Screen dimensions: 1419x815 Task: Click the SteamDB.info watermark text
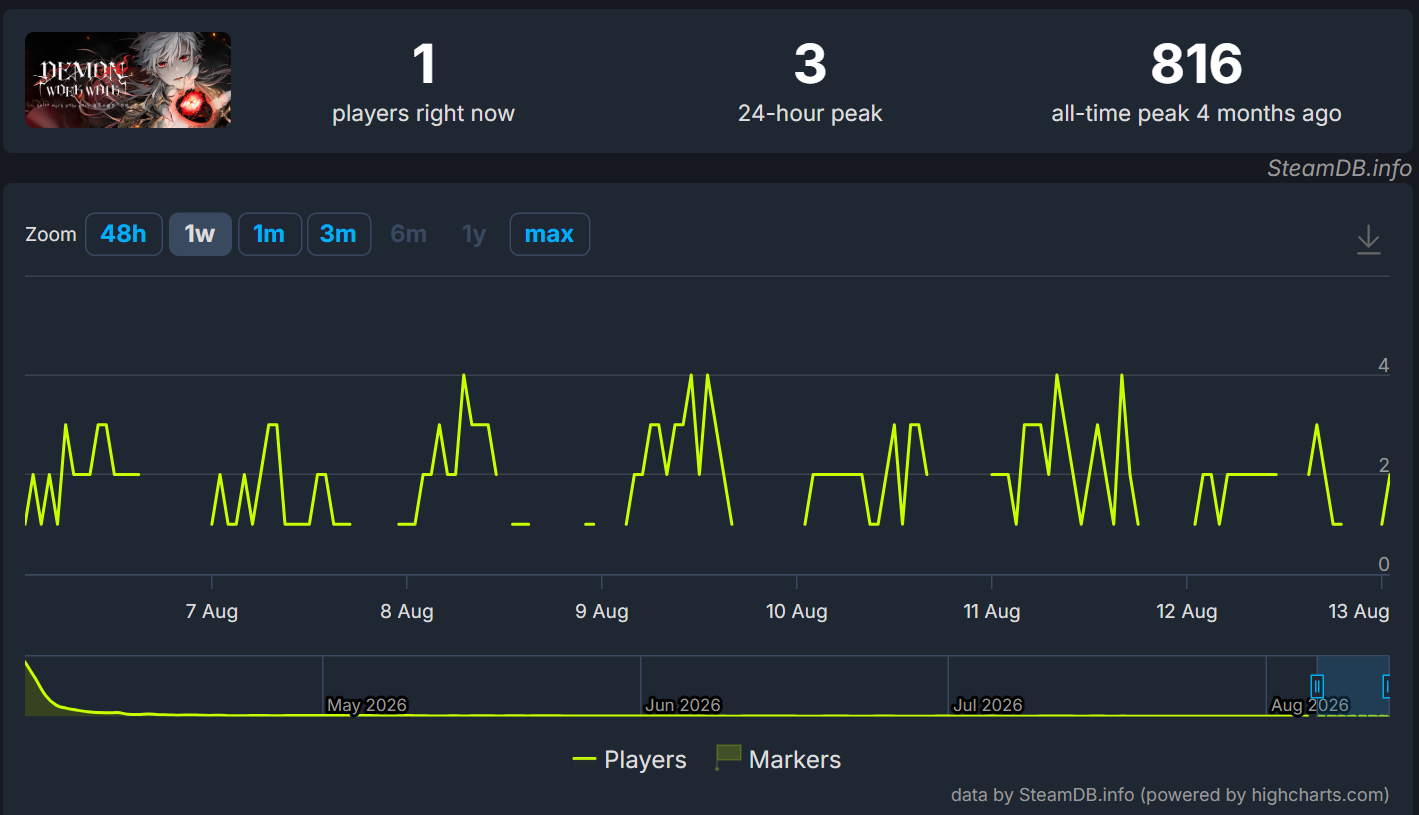coord(1339,168)
